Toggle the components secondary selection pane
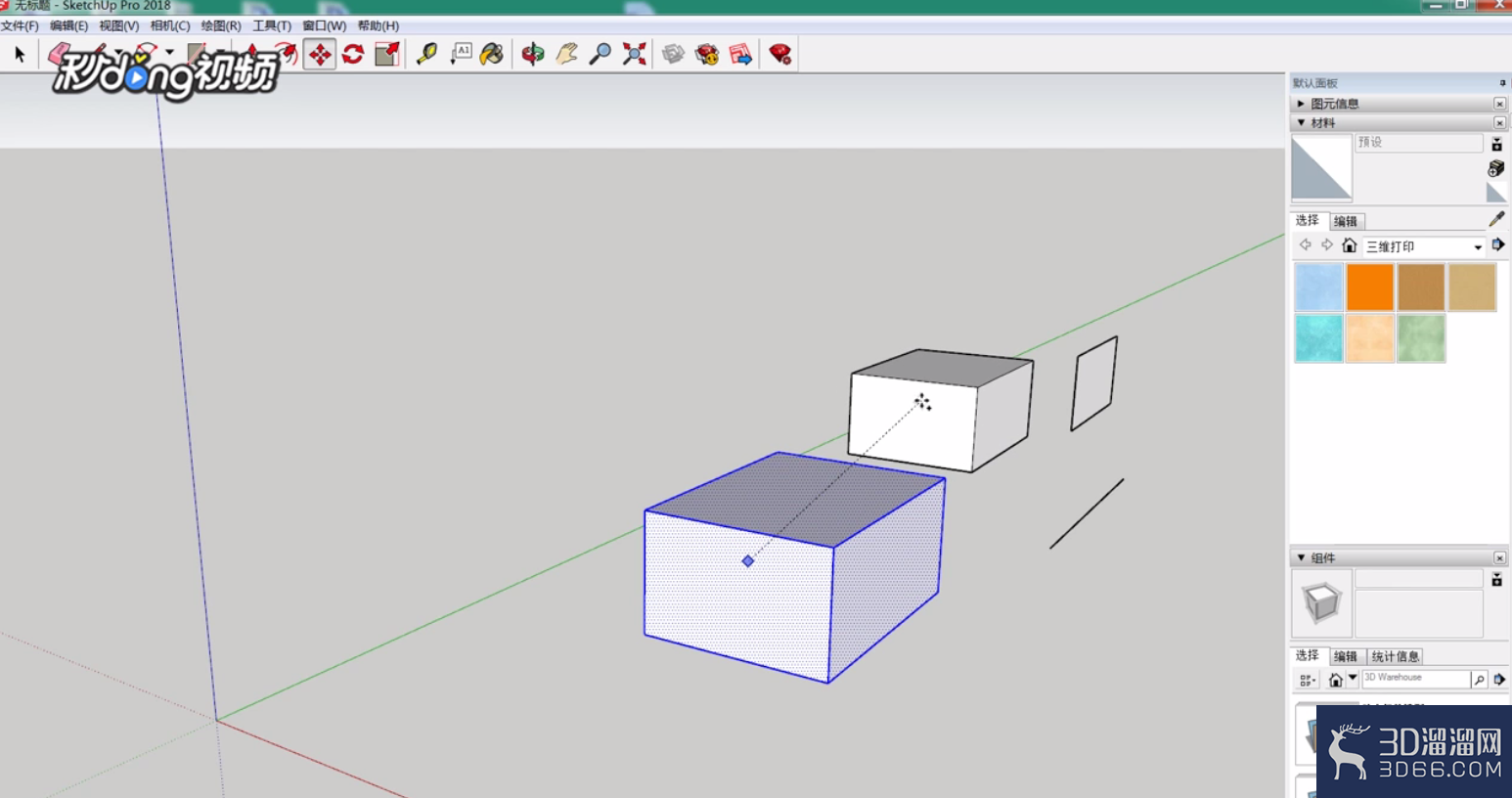Viewport: 1512px width, 798px height. (1496, 580)
